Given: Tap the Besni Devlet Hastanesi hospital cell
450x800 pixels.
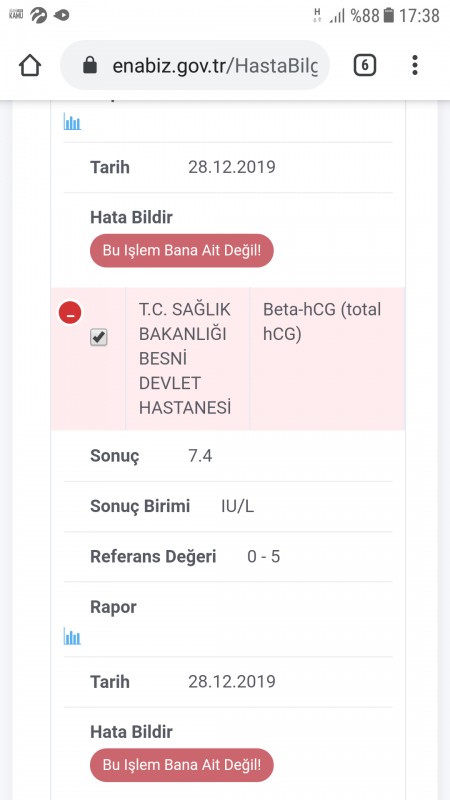Looking at the screenshot, I should click(x=187, y=359).
